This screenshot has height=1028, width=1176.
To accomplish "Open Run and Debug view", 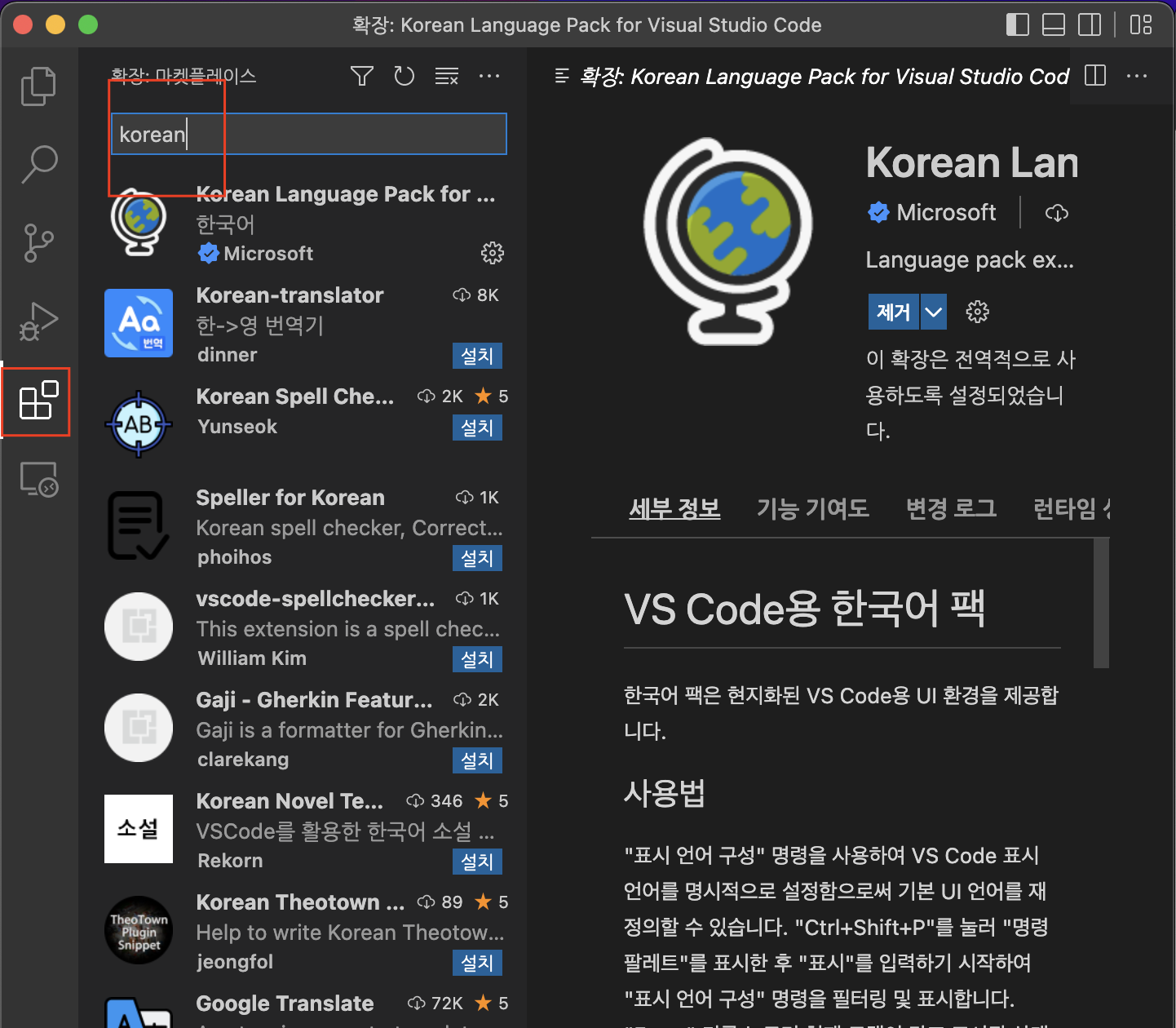I will pos(38,321).
